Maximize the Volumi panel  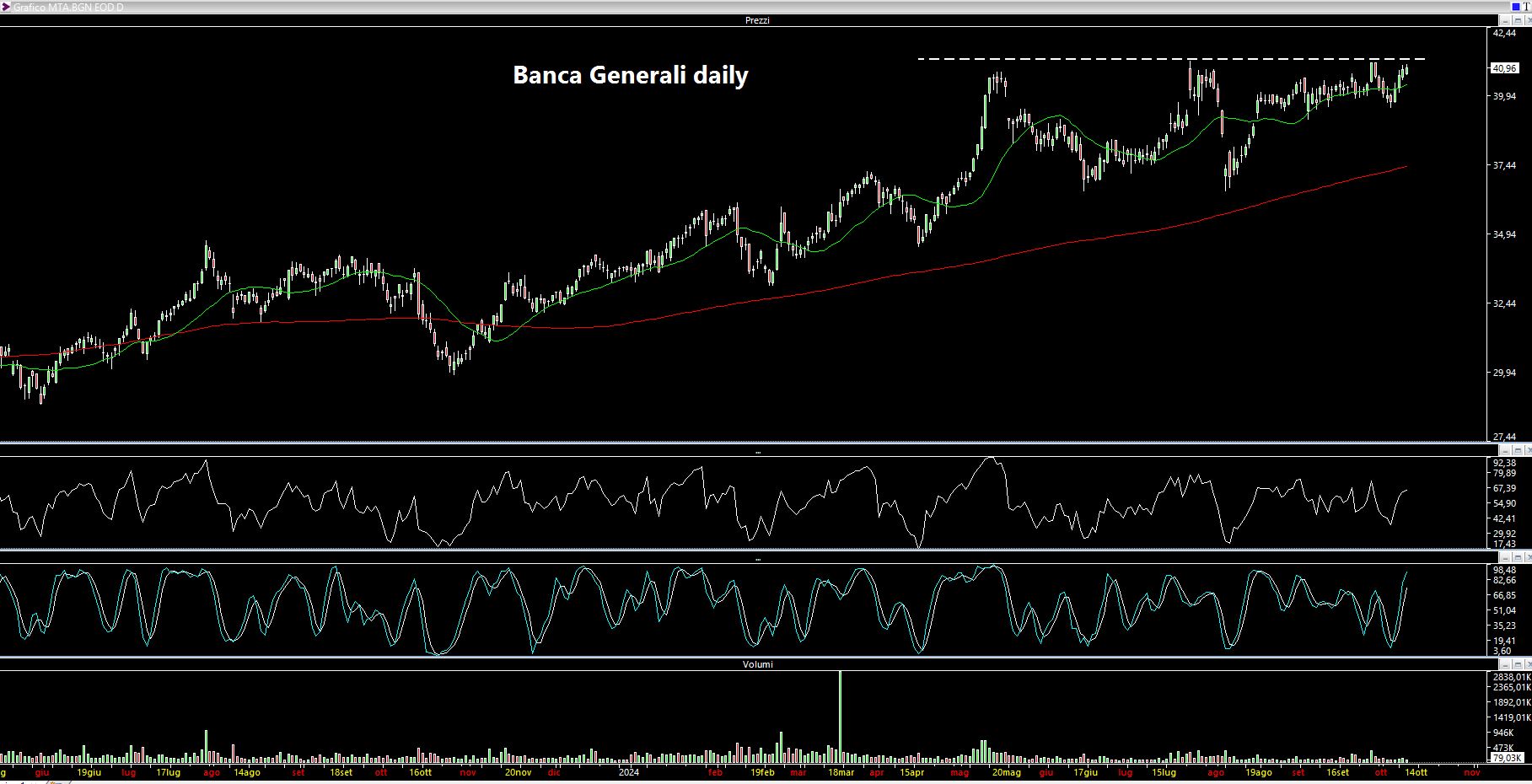pyautogui.click(x=1518, y=664)
